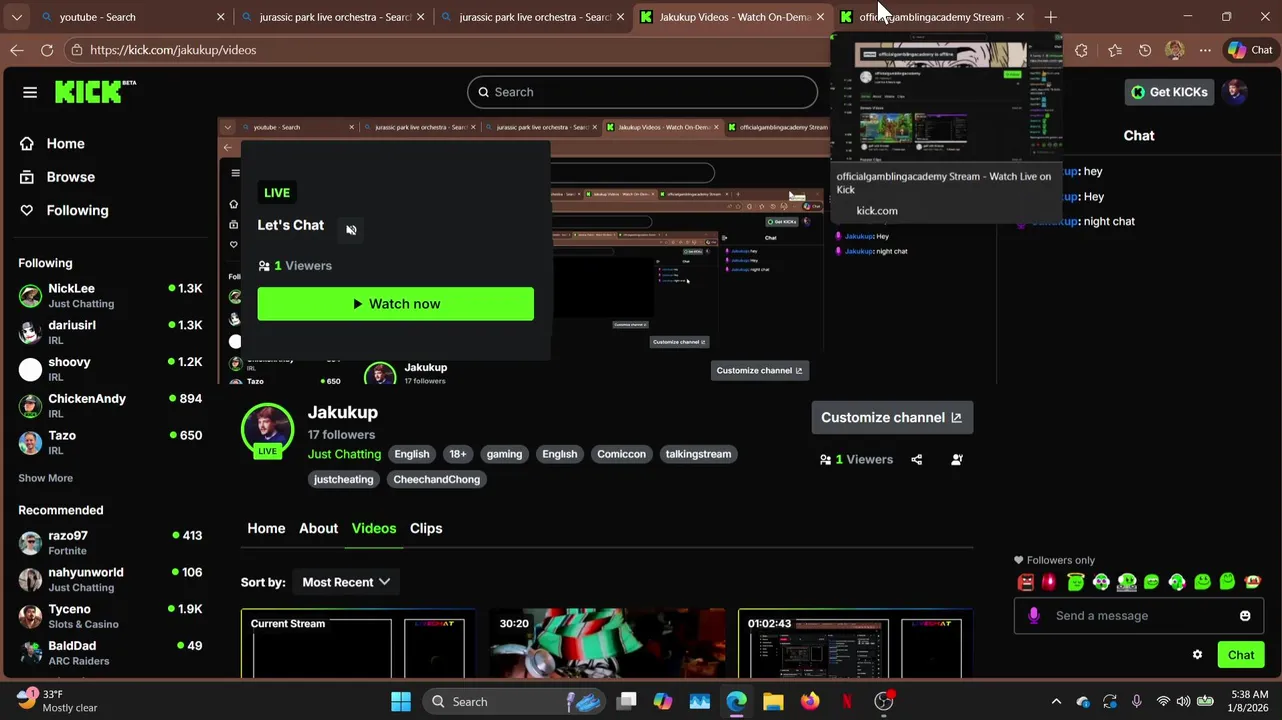The image size is (1282, 720).
Task: Open browser history icon
Action: point(1145,50)
